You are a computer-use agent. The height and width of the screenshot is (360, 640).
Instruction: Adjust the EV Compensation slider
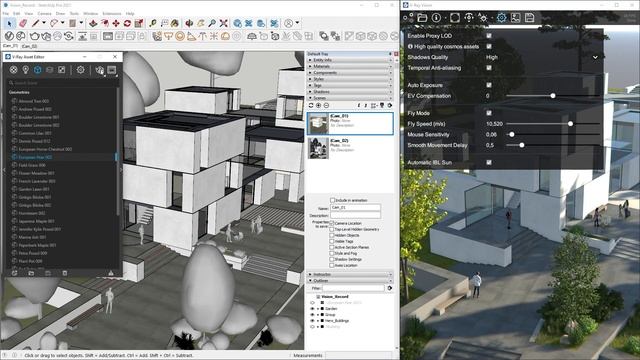[x=553, y=96]
